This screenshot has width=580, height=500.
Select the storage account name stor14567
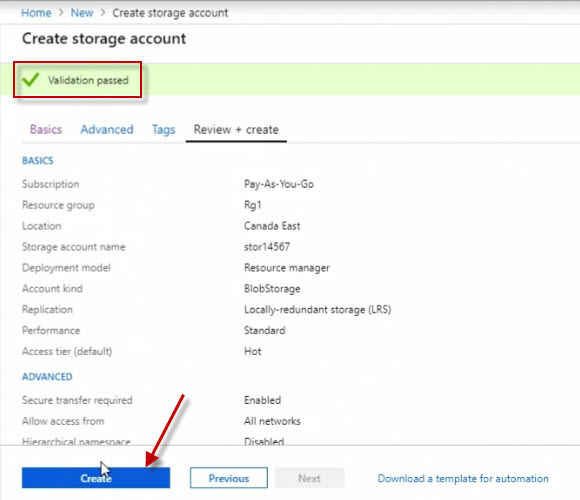[x=267, y=247]
